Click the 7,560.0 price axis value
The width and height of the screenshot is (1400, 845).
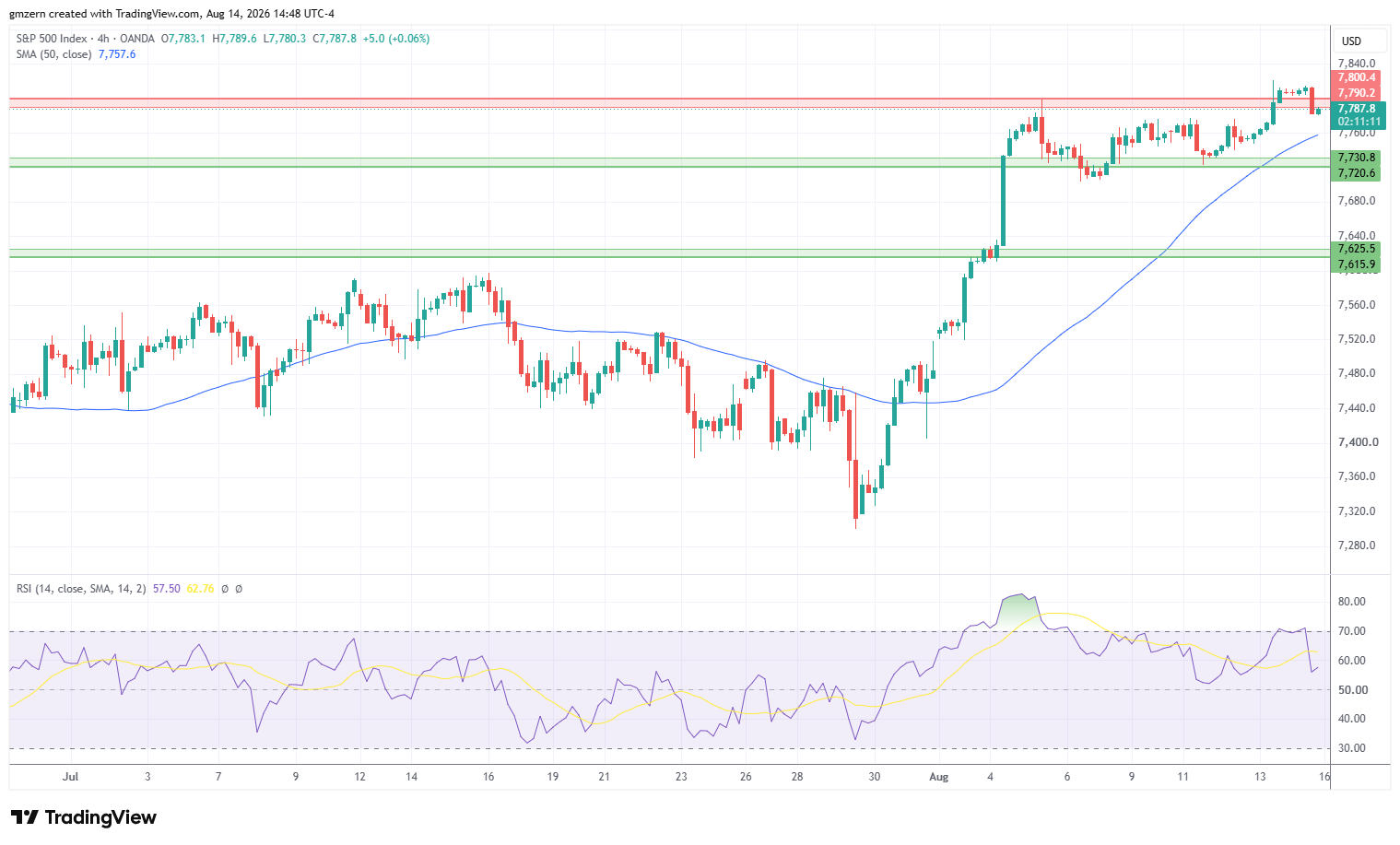(1357, 305)
